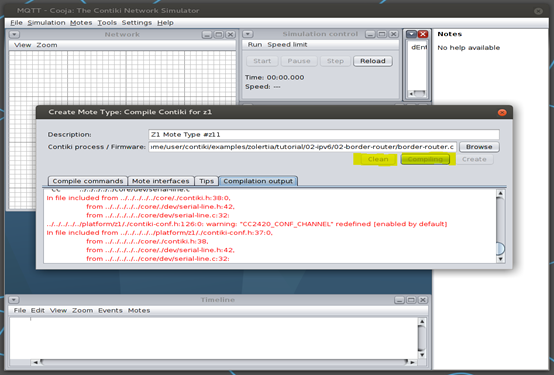
Task: Maximize the Simulation control panel
Action: pos(382,34)
